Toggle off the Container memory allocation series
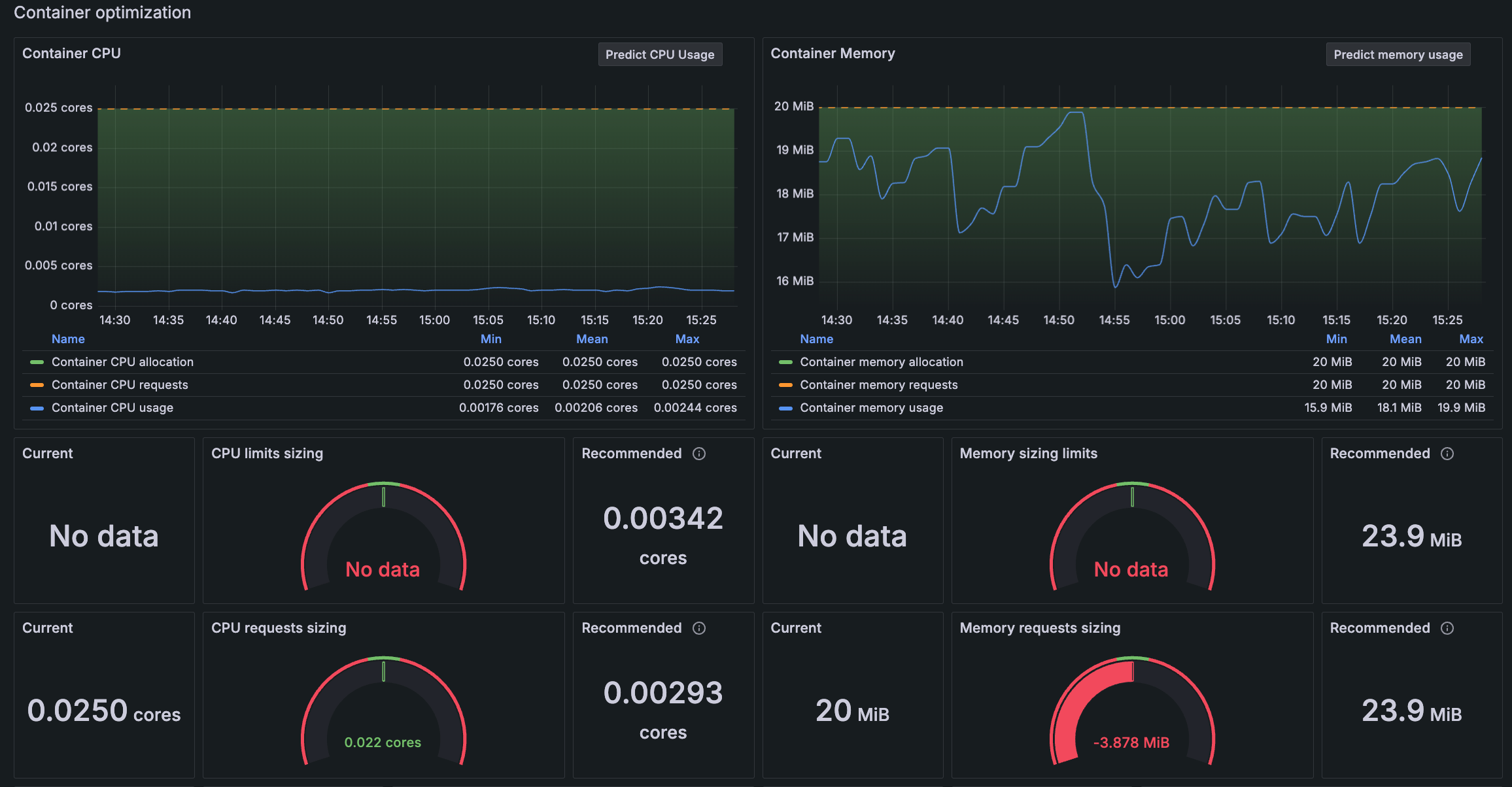This screenshot has height=787, width=1512. point(881,361)
